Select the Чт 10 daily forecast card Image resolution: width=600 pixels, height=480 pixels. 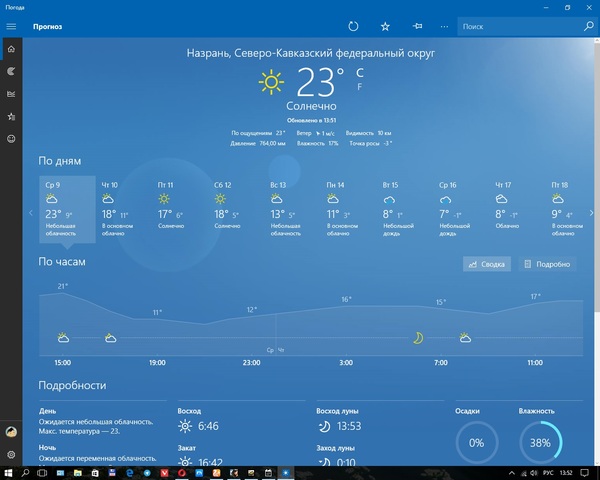click(x=123, y=209)
